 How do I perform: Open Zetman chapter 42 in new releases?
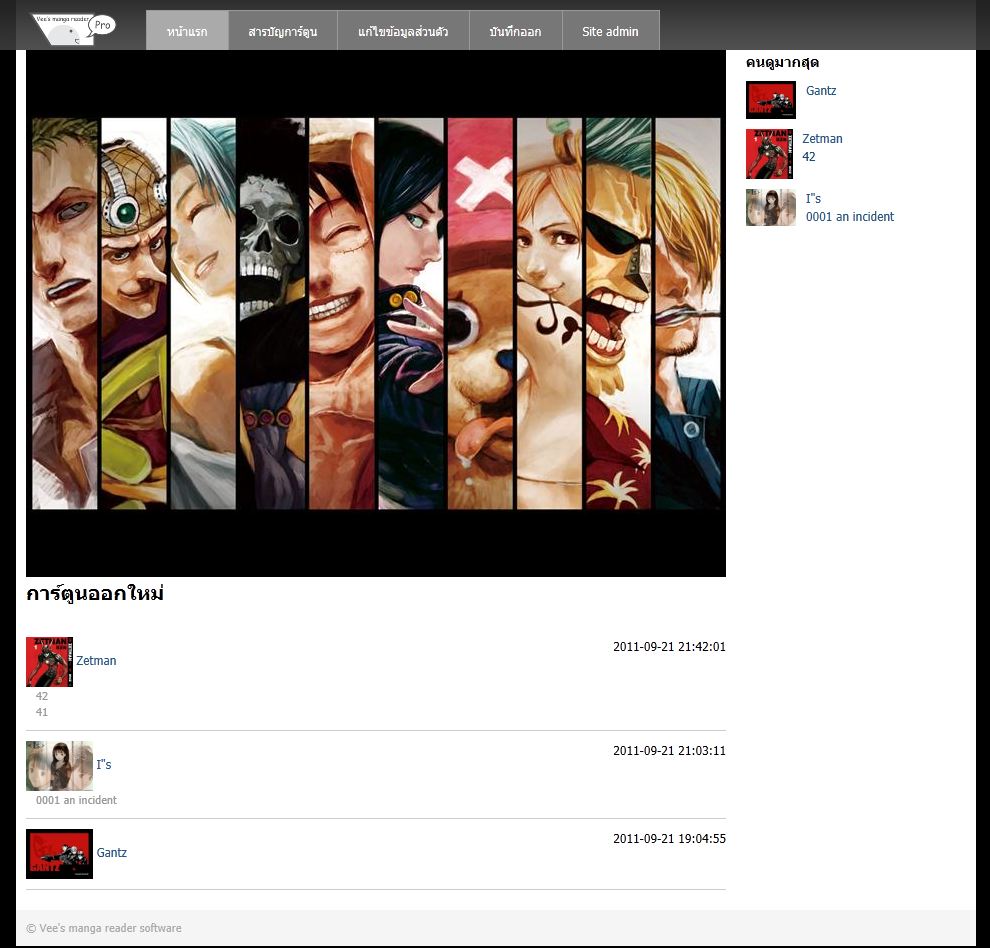pos(42,696)
